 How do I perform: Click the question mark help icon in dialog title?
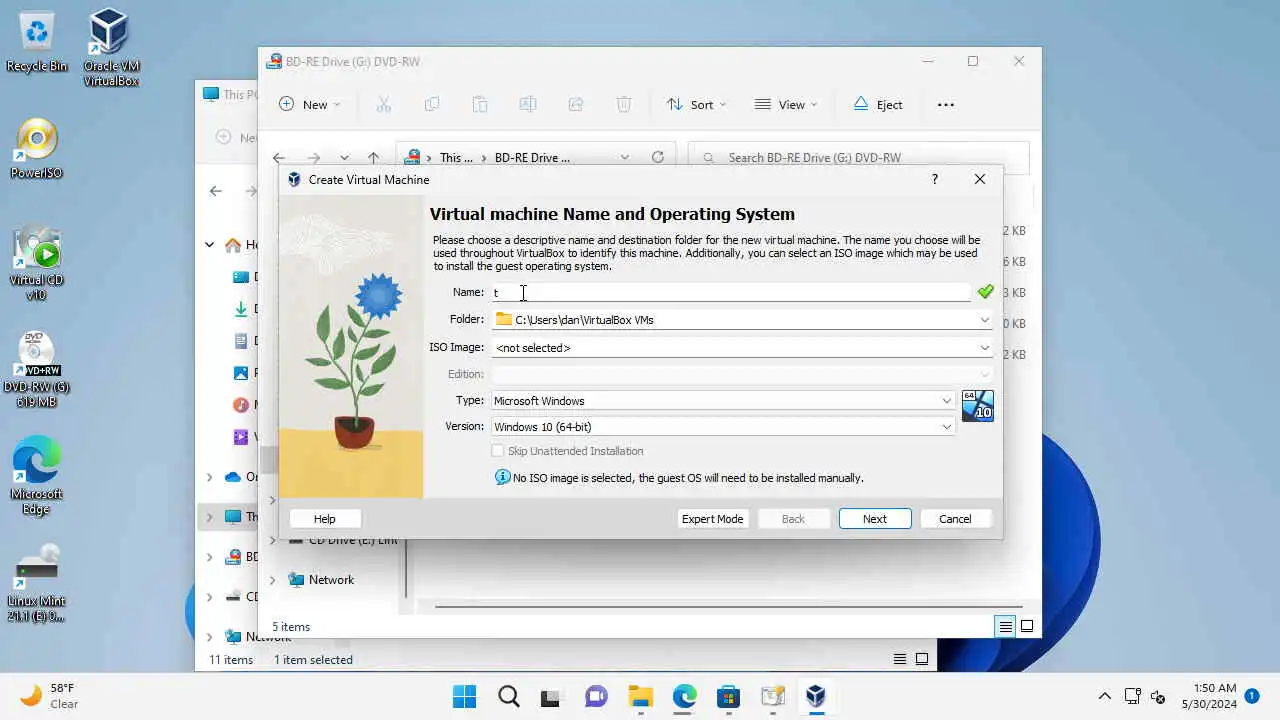coord(934,179)
